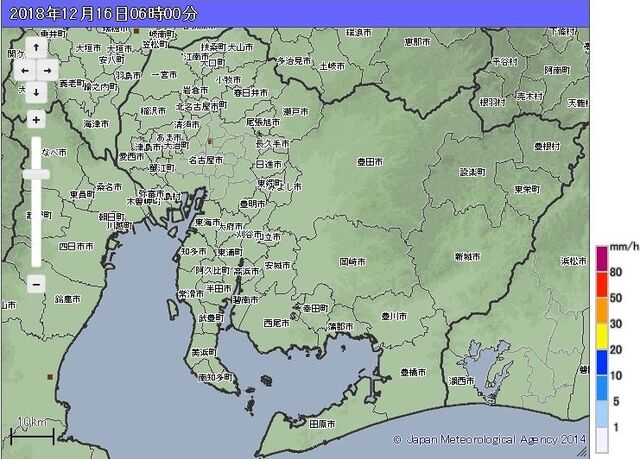The width and height of the screenshot is (640, 459).
Task: Pan the map east with right arrow
Action: pyautogui.click(x=47, y=71)
